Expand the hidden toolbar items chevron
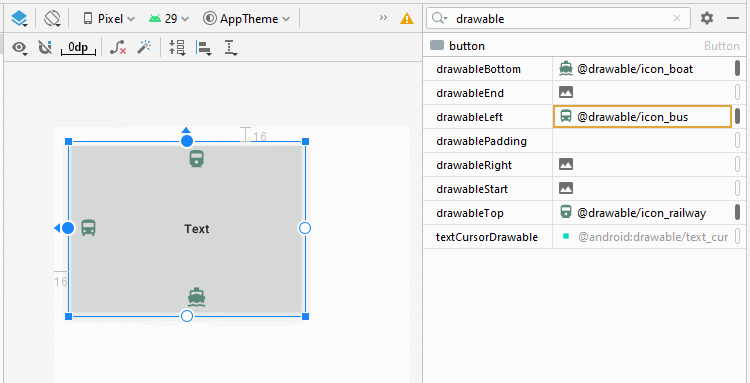750x383 pixels. pos(383,18)
